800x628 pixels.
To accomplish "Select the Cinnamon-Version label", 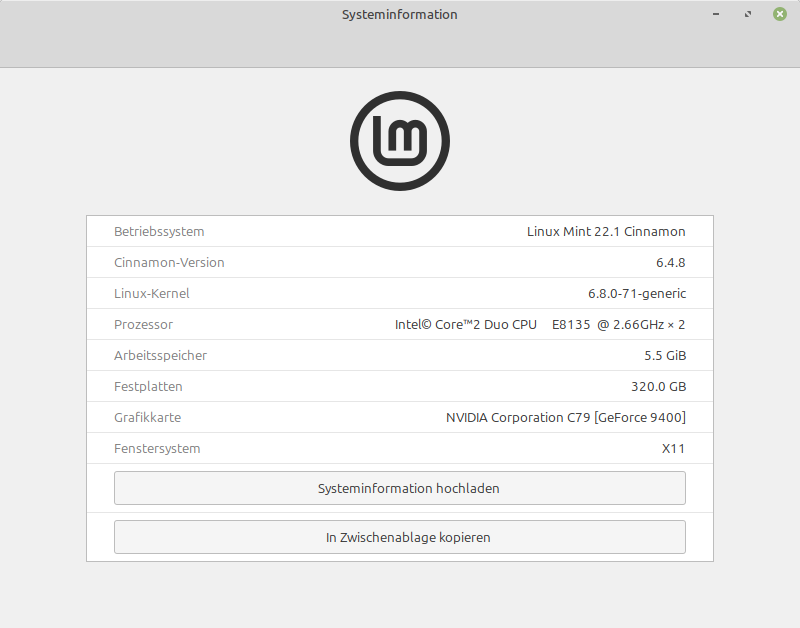I will (x=169, y=263).
